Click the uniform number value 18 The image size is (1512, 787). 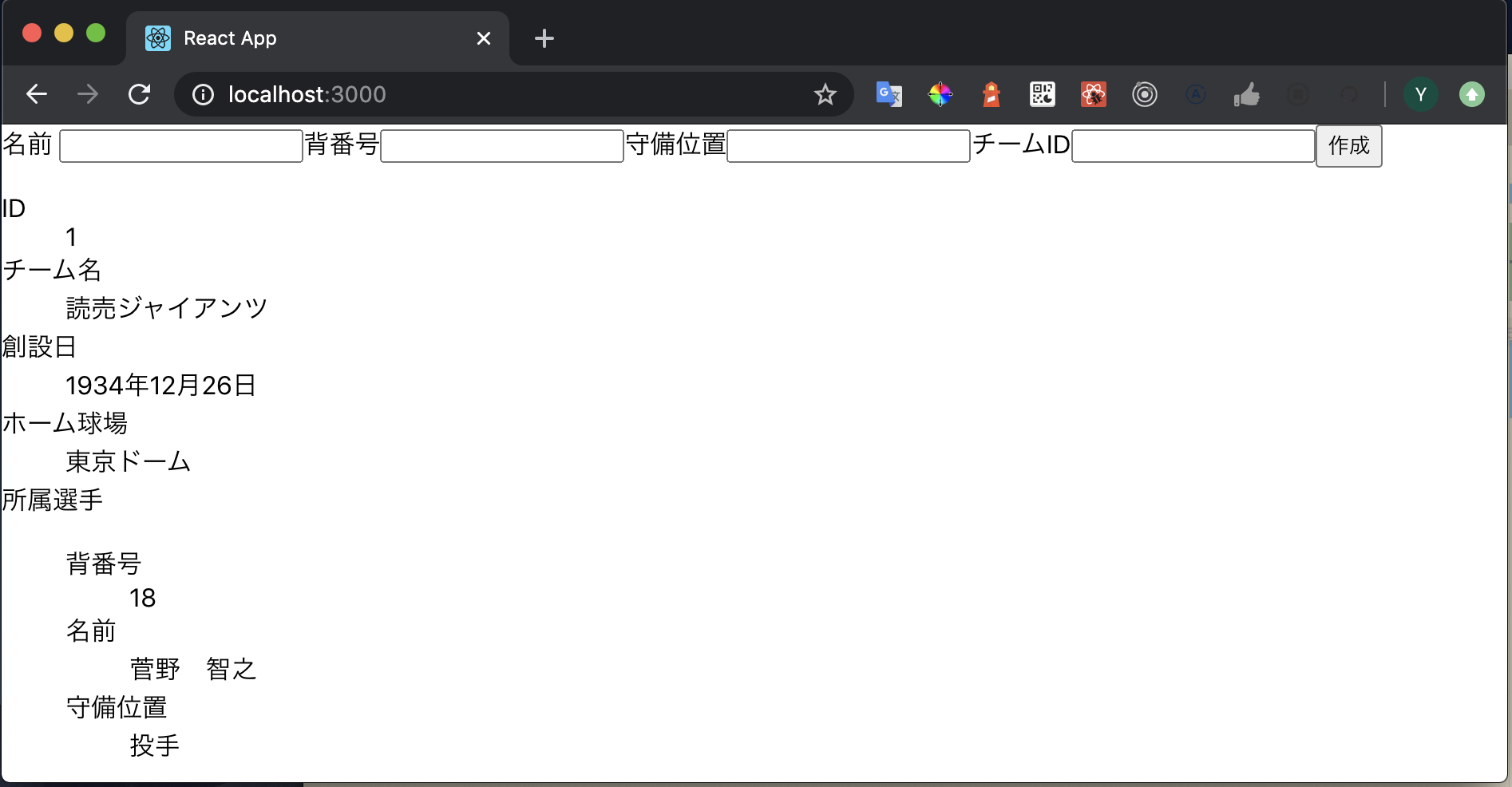click(143, 598)
